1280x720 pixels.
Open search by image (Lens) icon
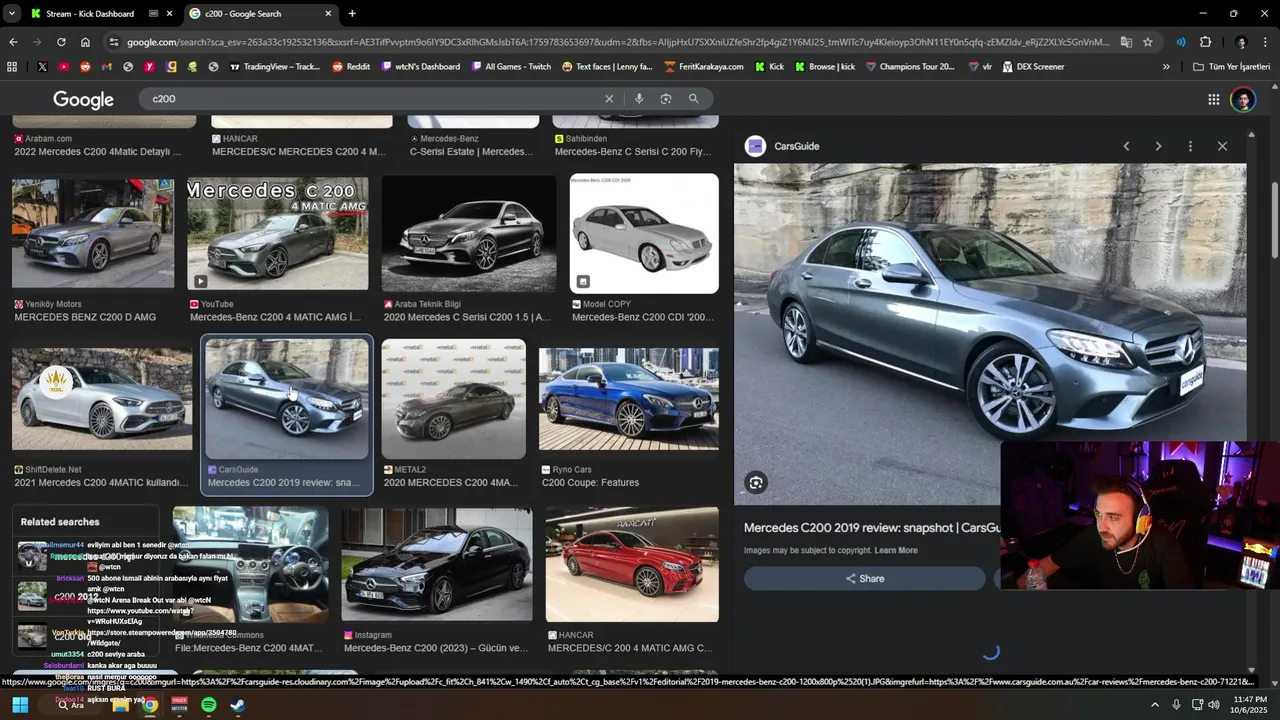point(666,99)
